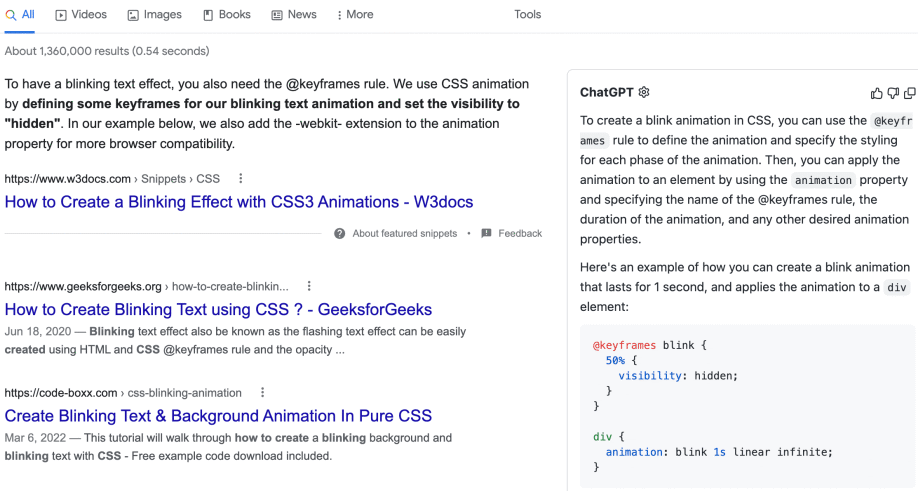Click the www.w3docs.com breadcrumb URL
Viewport: 918px width, 491px height.
tap(67, 178)
